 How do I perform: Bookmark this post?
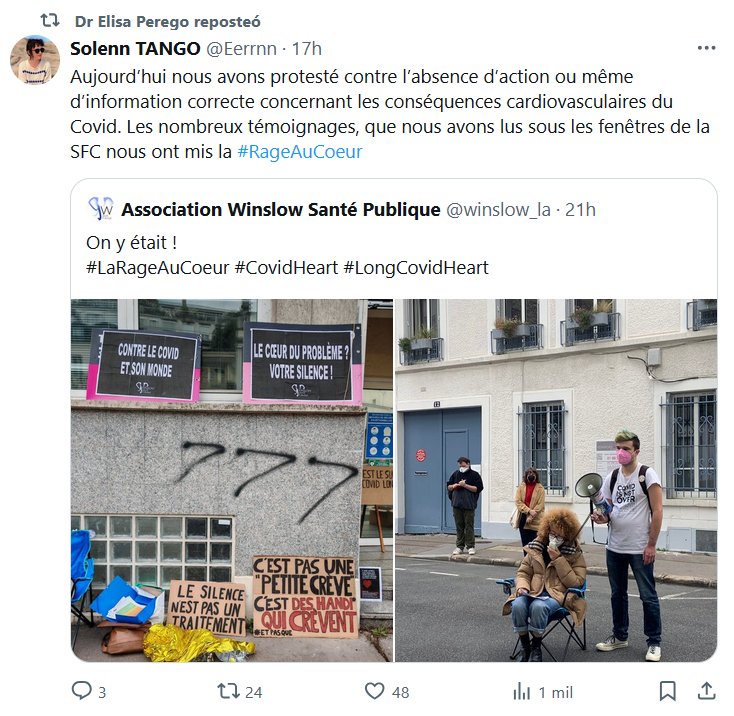(x=668, y=691)
